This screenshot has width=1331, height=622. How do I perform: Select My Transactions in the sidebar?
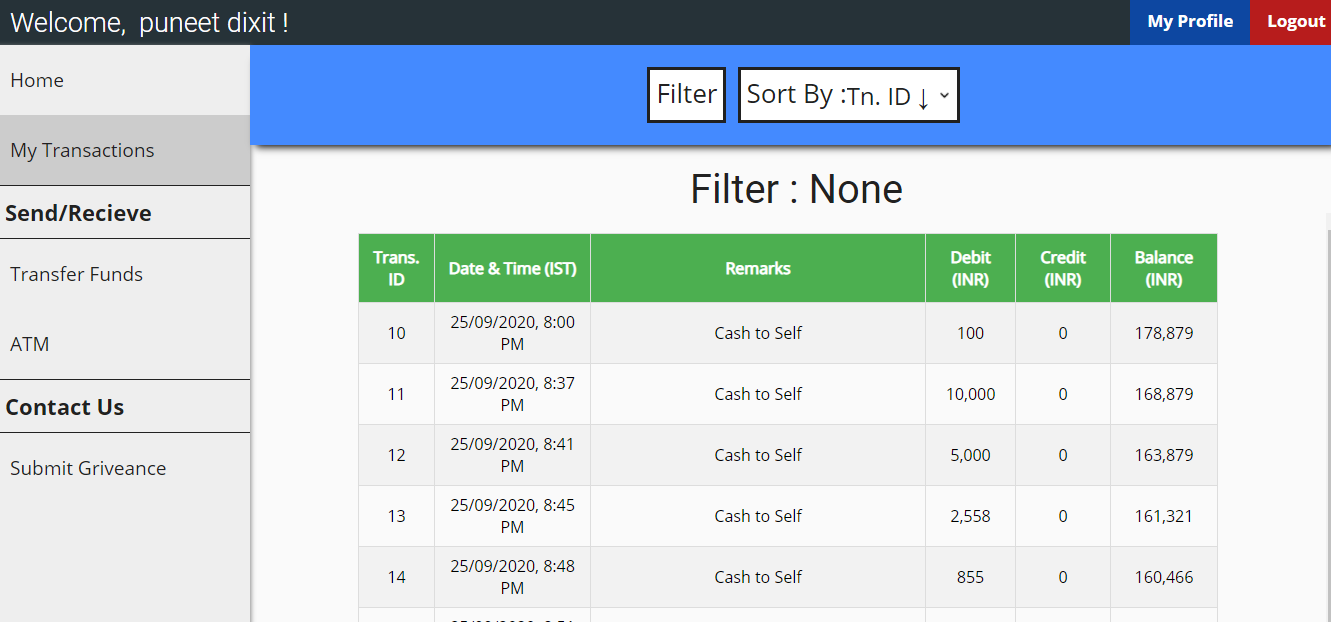(82, 149)
